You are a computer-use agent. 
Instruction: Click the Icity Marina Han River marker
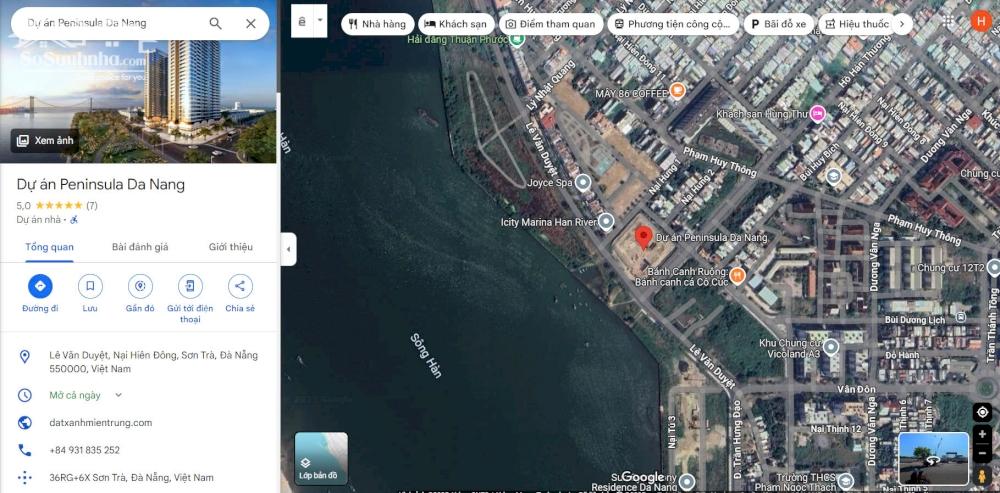tap(607, 222)
